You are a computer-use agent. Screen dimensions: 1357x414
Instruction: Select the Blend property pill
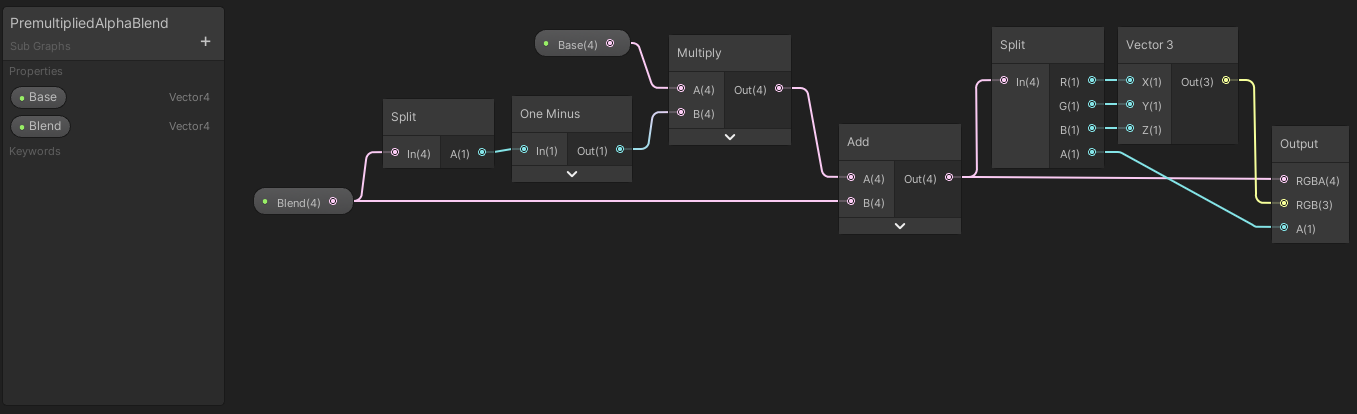click(x=41, y=126)
